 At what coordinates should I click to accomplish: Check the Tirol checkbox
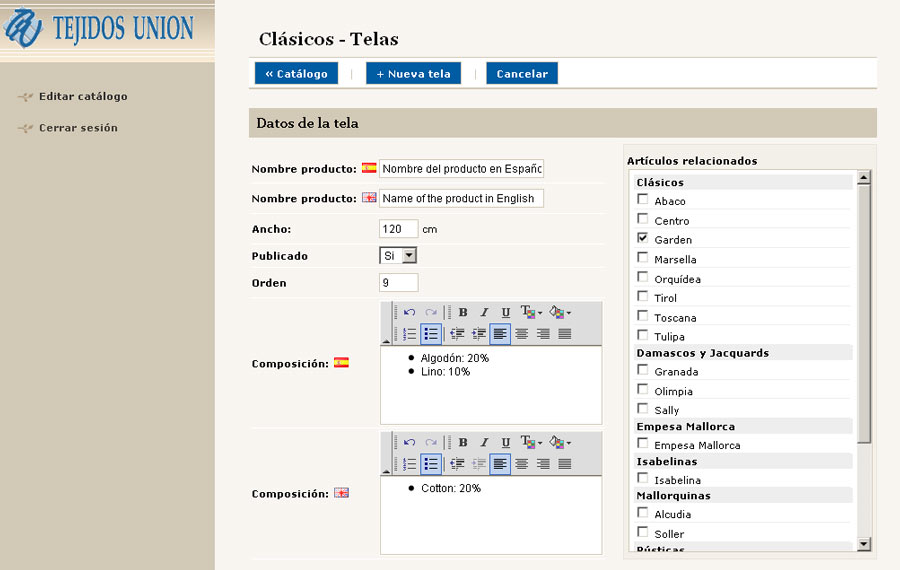643,296
